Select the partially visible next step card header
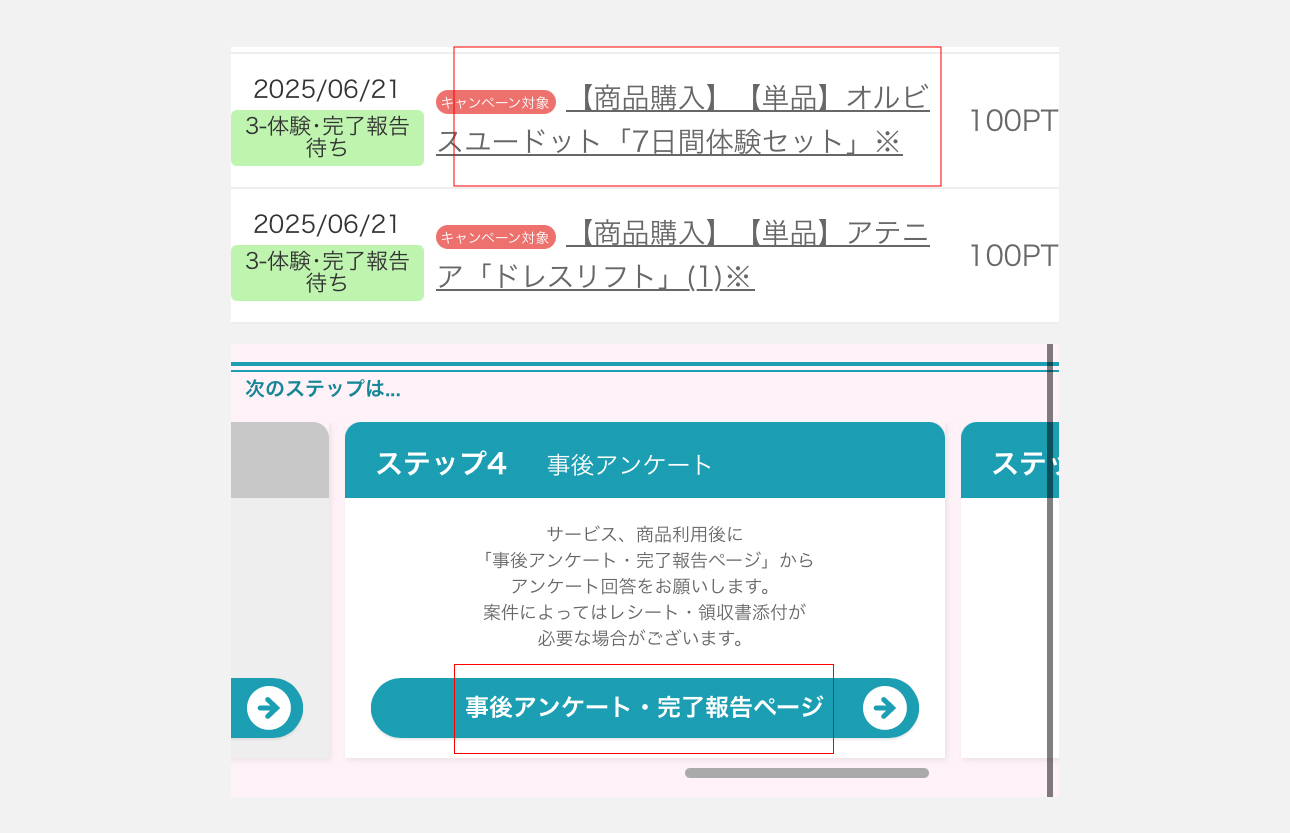 tap(1010, 460)
